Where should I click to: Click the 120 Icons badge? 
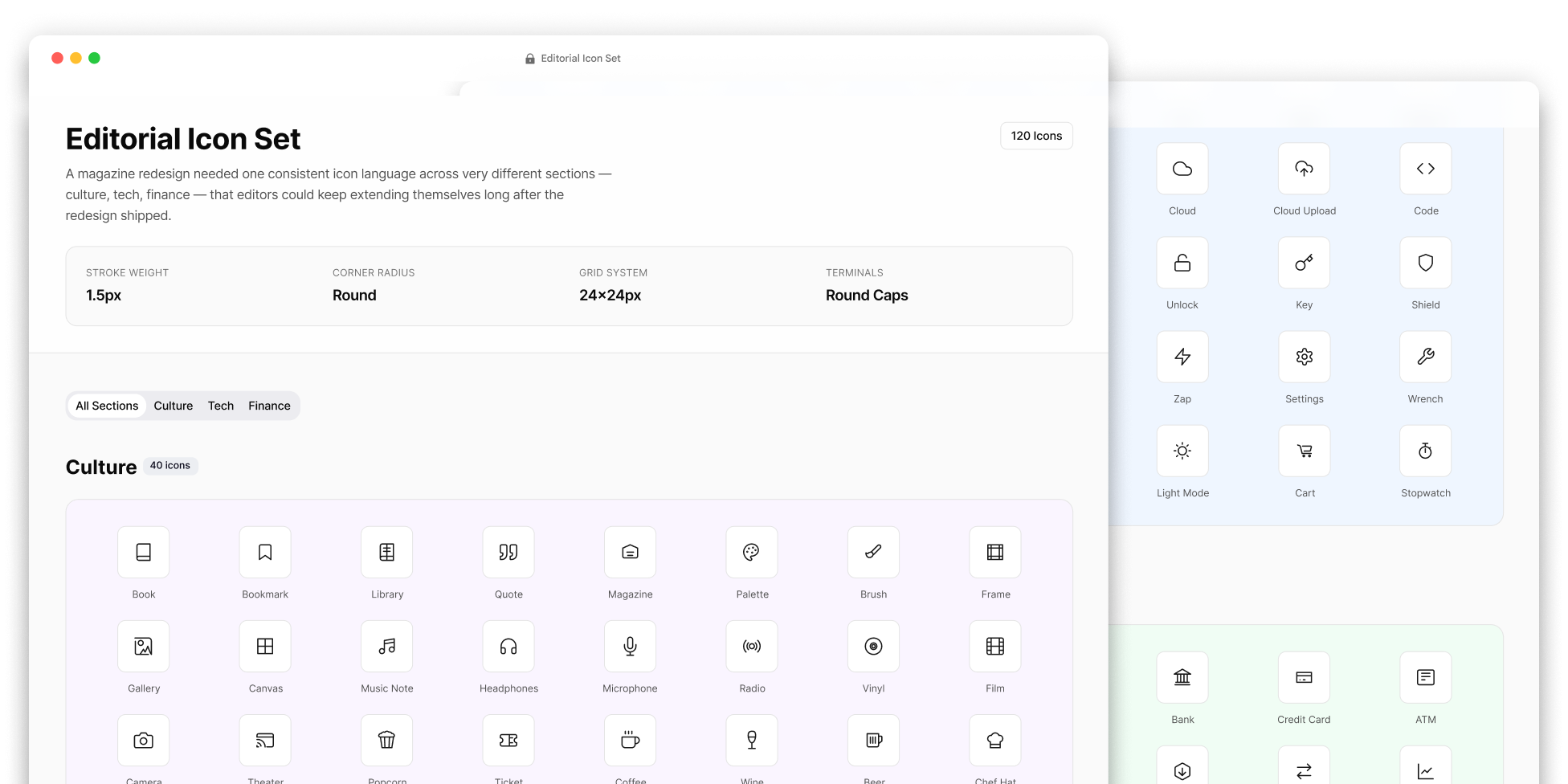pyautogui.click(x=1036, y=136)
